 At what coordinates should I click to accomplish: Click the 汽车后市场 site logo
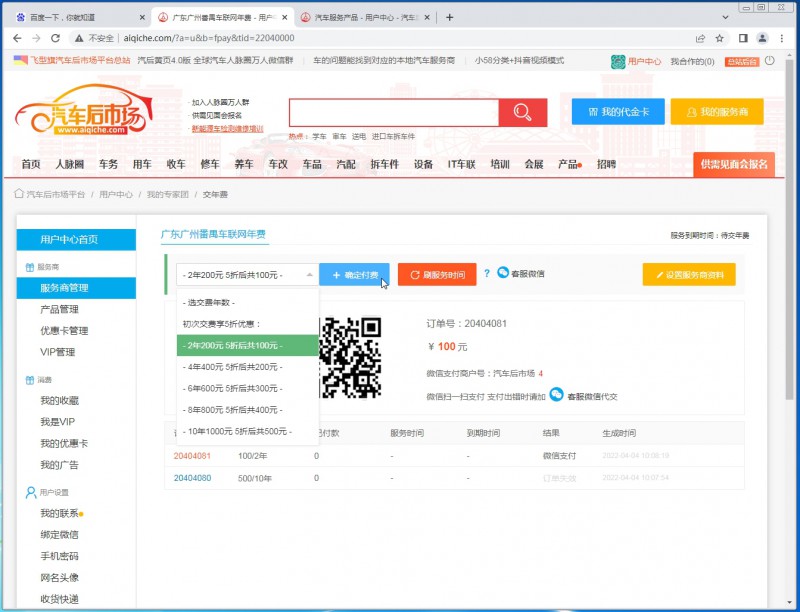[84, 110]
